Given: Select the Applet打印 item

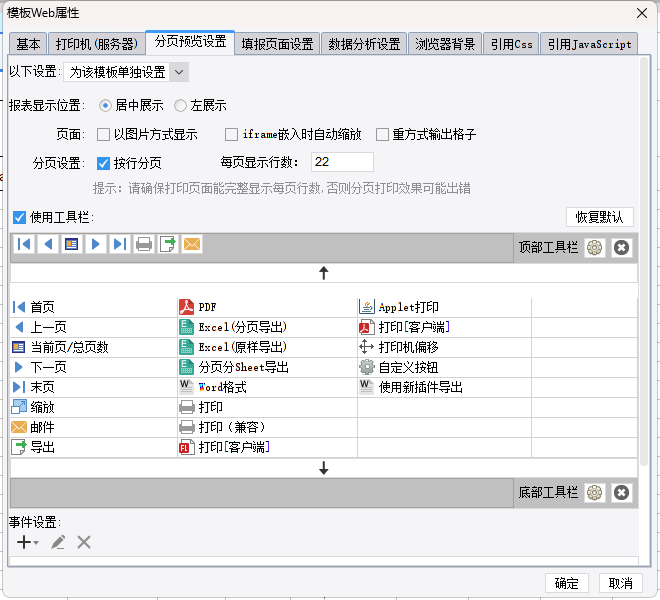Looking at the screenshot, I should tap(444, 307).
